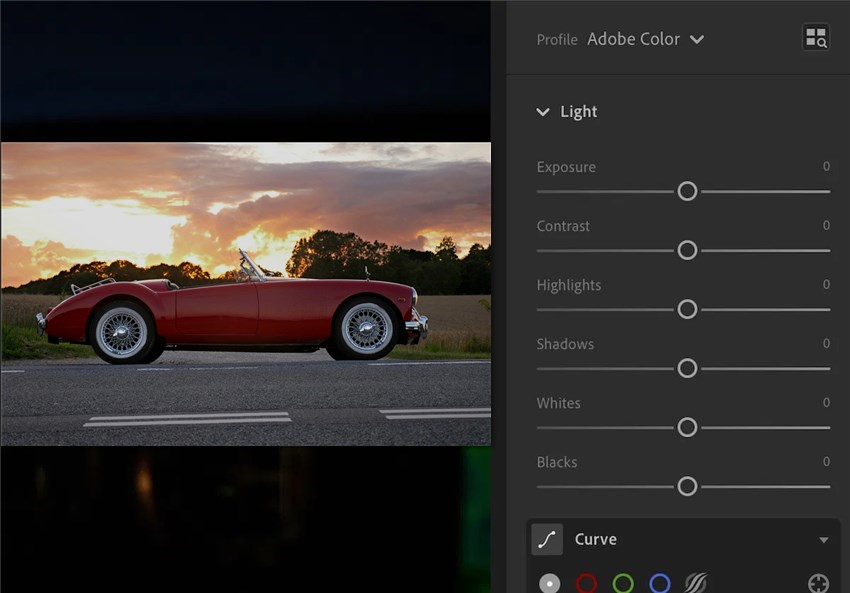Open the profile browser grid icon
Viewport: 850px width, 593px height.
pos(816,38)
